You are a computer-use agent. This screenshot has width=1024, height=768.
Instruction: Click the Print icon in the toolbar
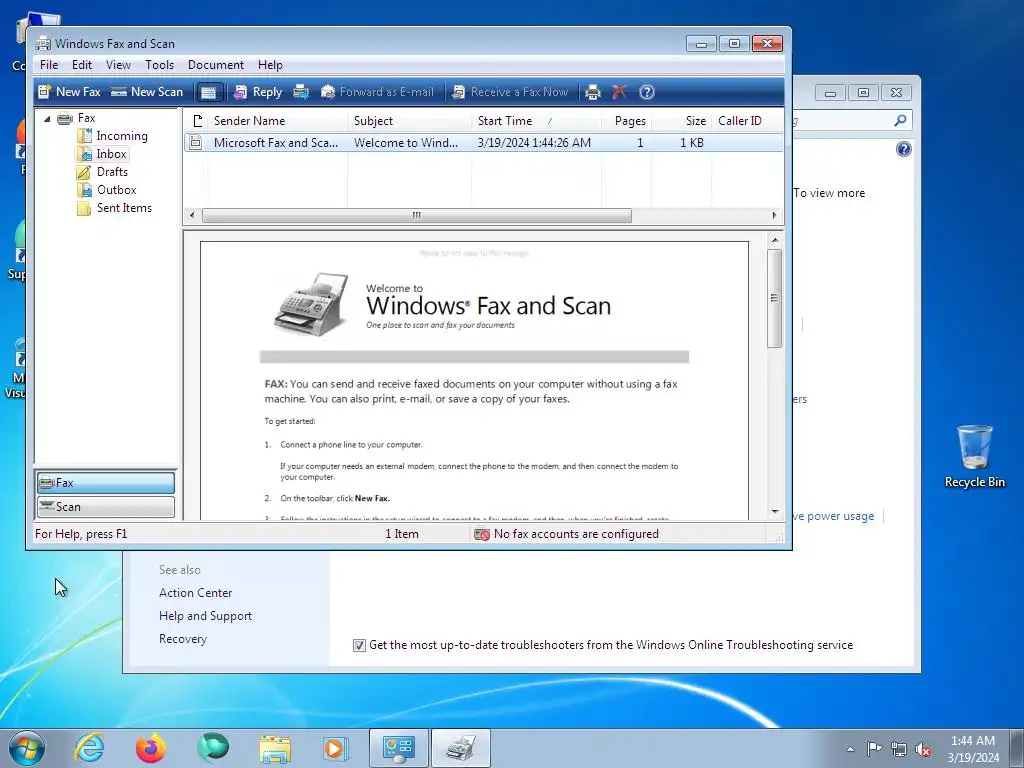593,92
